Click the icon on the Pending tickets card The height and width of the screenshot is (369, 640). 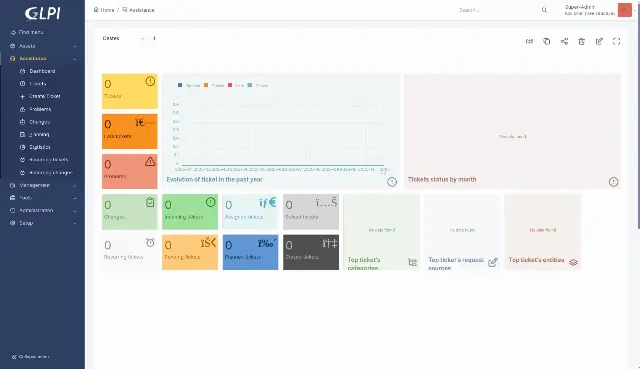[x=208, y=243]
